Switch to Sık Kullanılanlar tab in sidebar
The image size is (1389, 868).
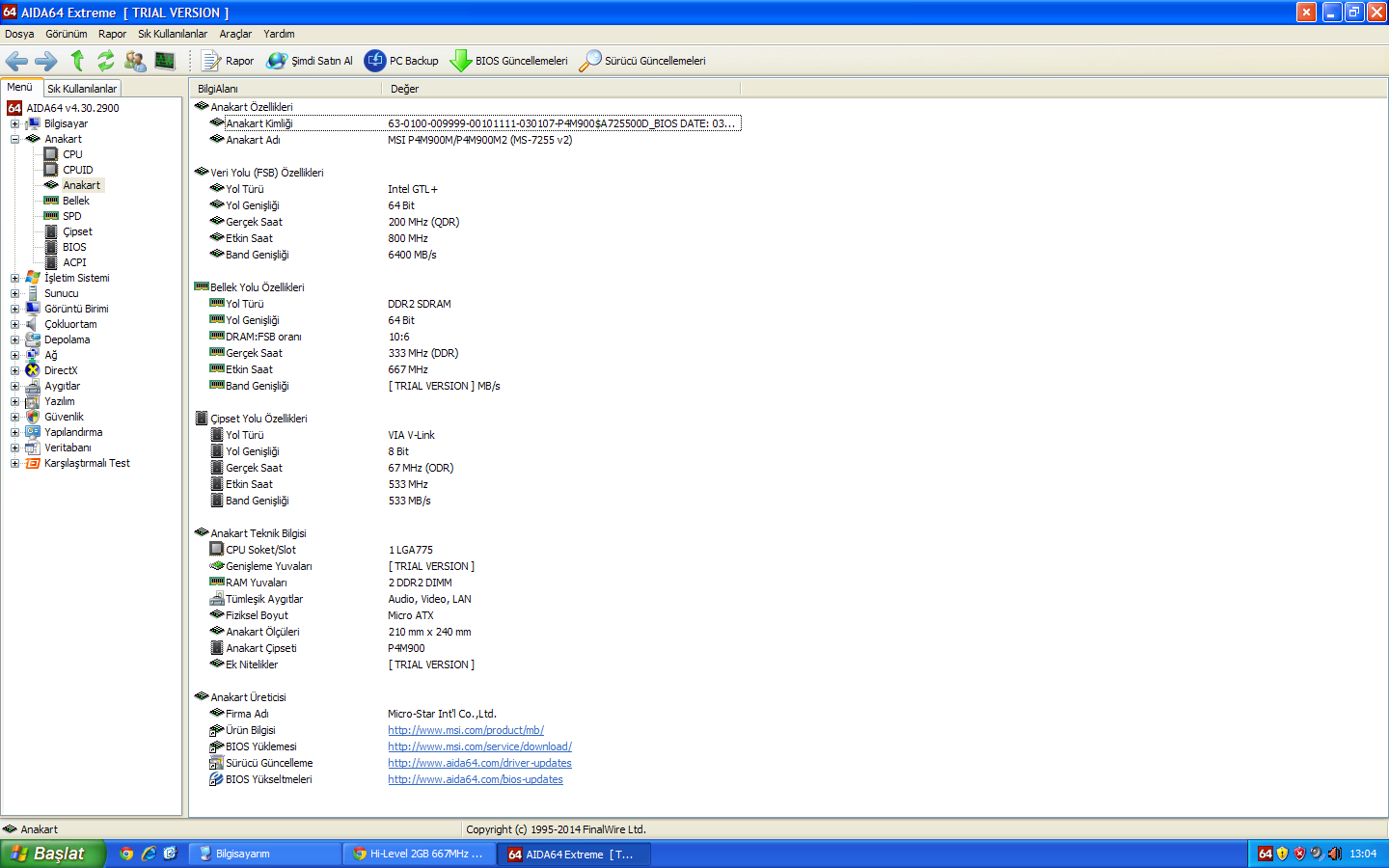coord(82,88)
